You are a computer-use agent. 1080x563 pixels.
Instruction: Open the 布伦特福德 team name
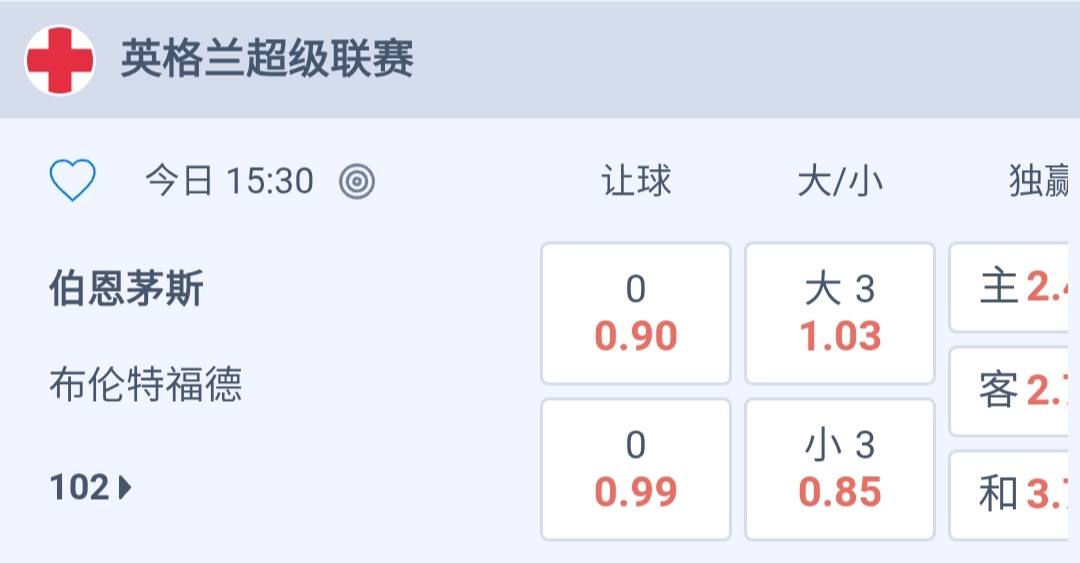[x=146, y=384]
